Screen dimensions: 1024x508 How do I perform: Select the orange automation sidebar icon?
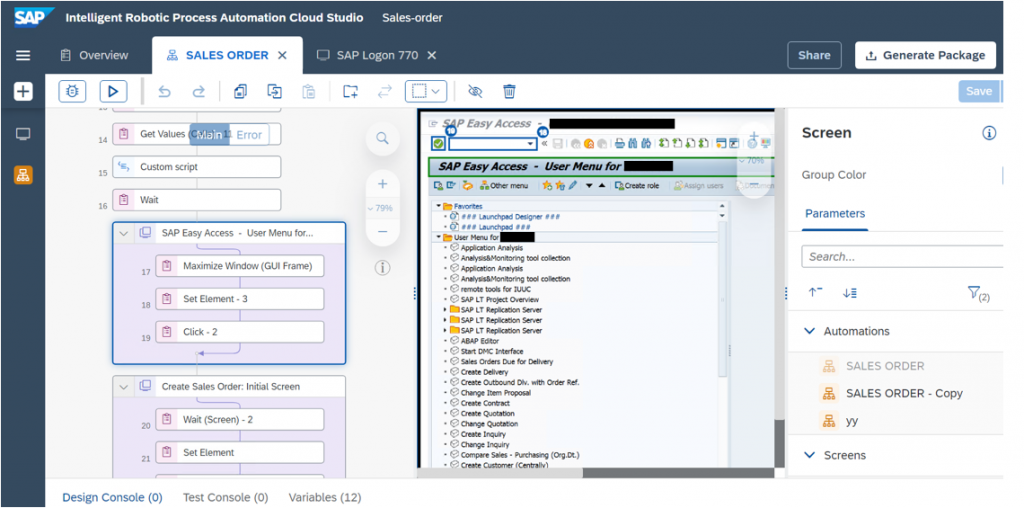coord(23,175)
